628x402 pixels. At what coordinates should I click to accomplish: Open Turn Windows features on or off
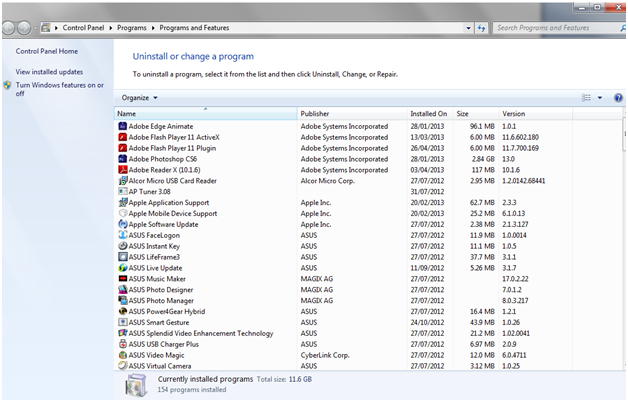[x=59, y=89]
